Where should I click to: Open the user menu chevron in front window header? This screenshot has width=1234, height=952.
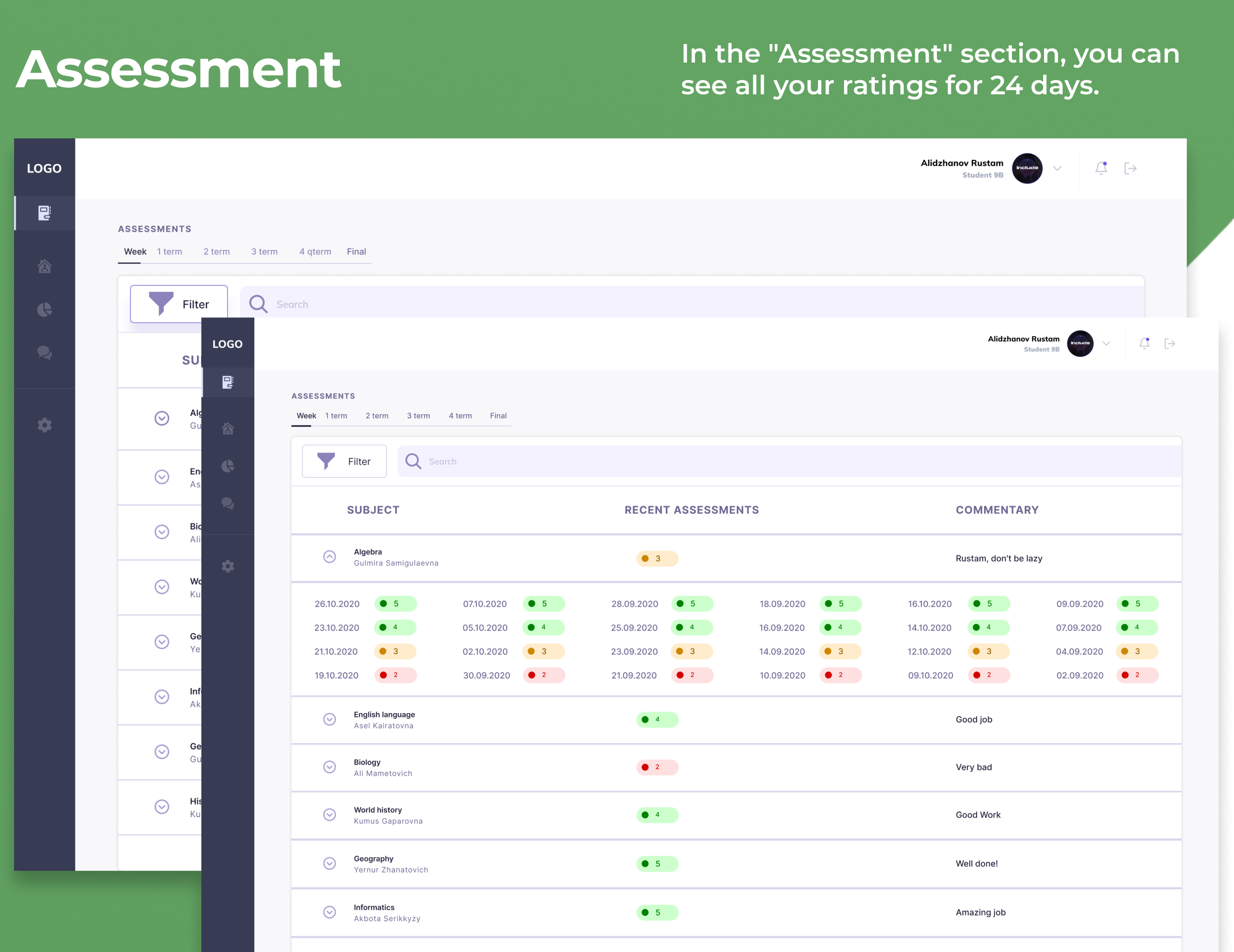coord(1106,343)
